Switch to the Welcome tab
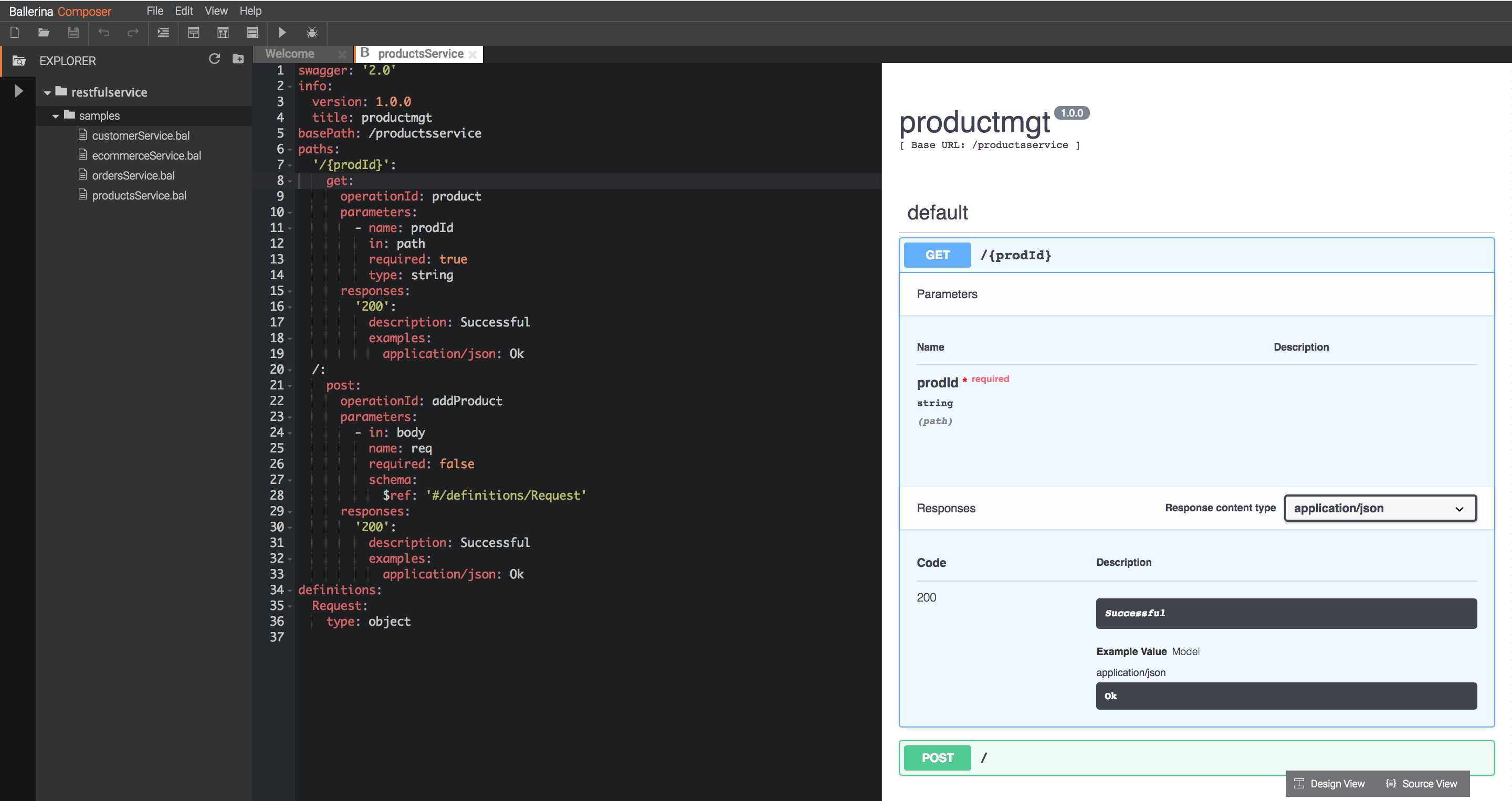Screen dimensions: 1512x801 click(x=290, y=54)
